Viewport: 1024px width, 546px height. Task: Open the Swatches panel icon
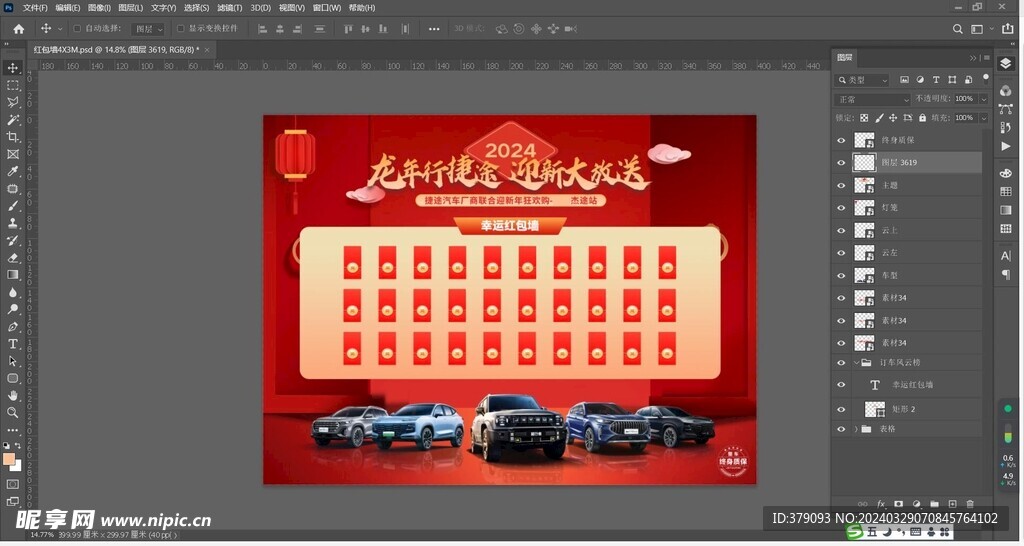(1006, 192)
